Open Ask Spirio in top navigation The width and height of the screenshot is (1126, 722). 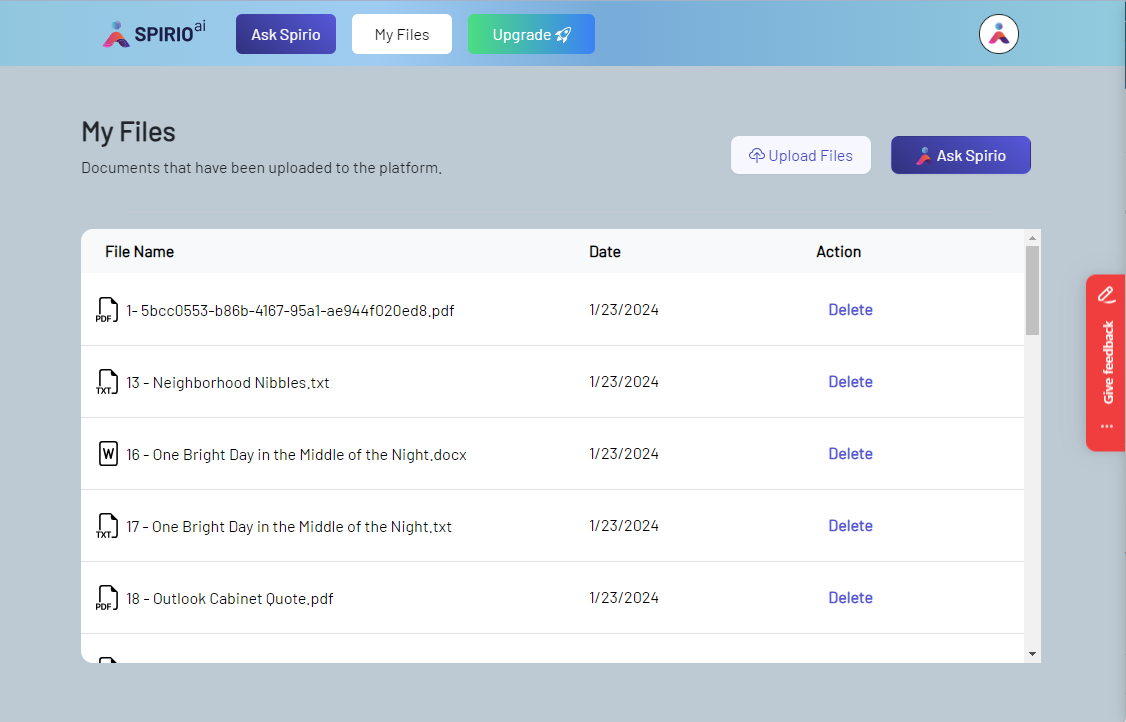286,34
